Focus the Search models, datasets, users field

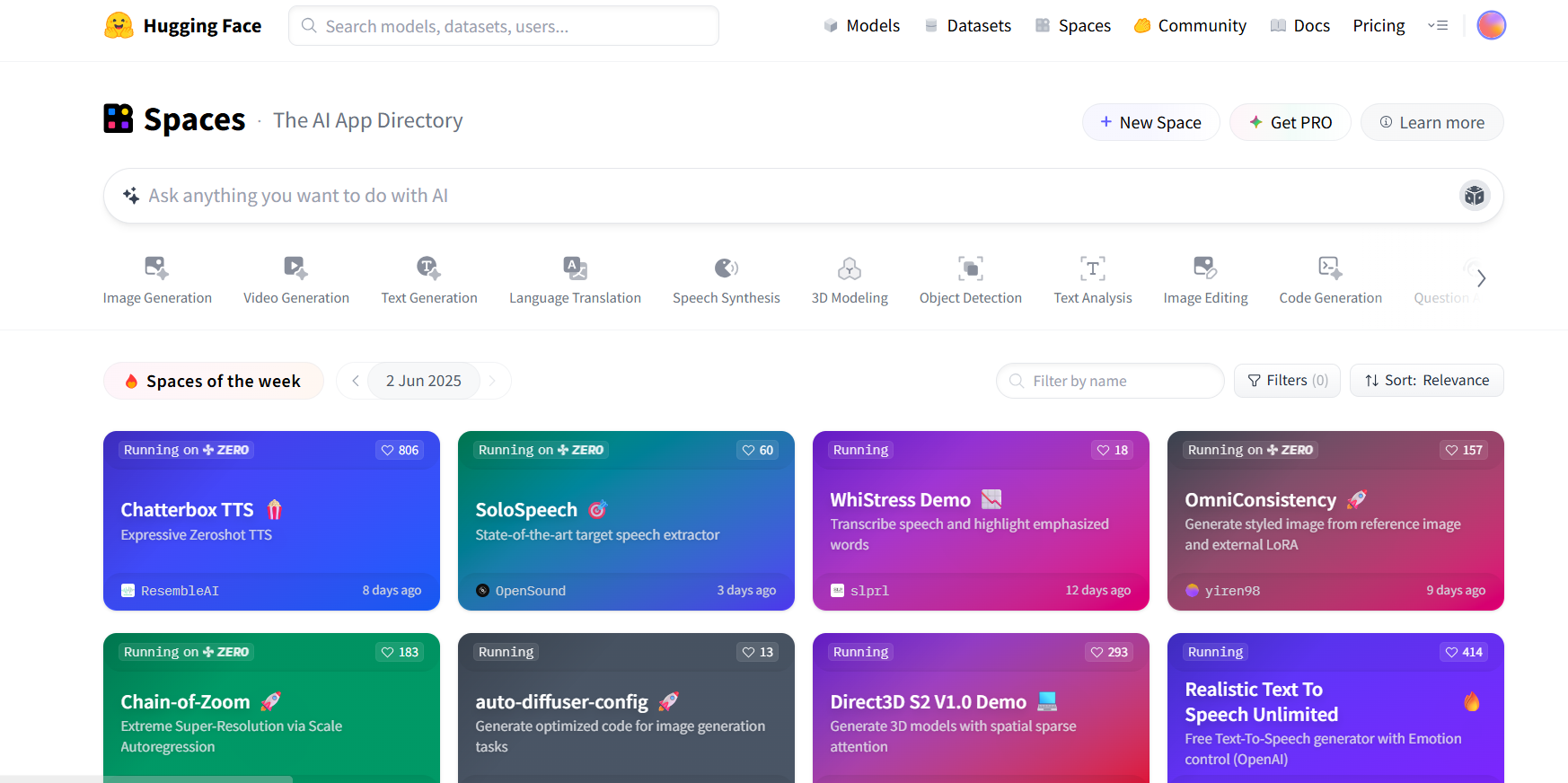pyautogui.click(x=504, y=26)
